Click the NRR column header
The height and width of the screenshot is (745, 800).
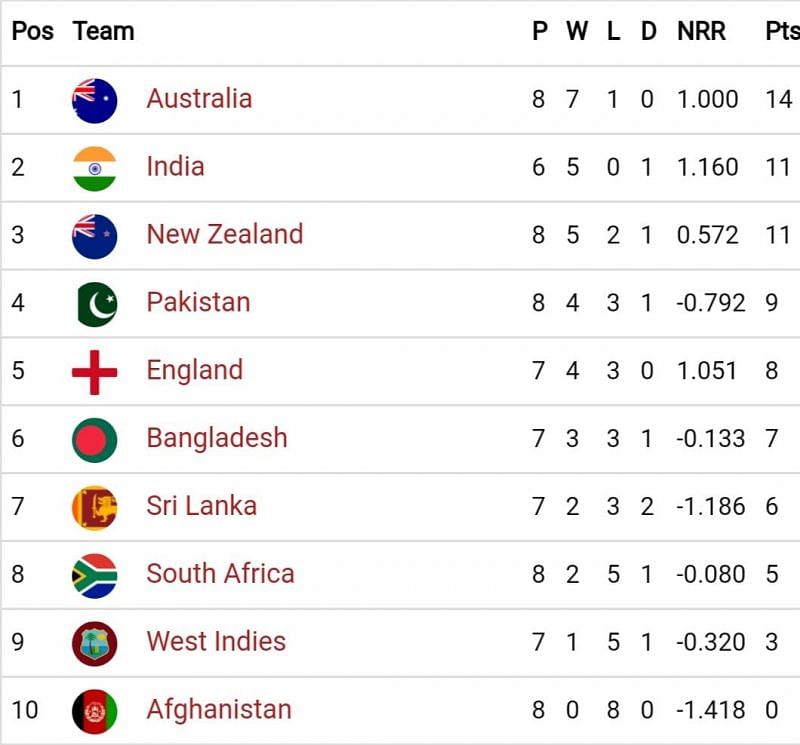pyautogui.click(x=701, y=31)
